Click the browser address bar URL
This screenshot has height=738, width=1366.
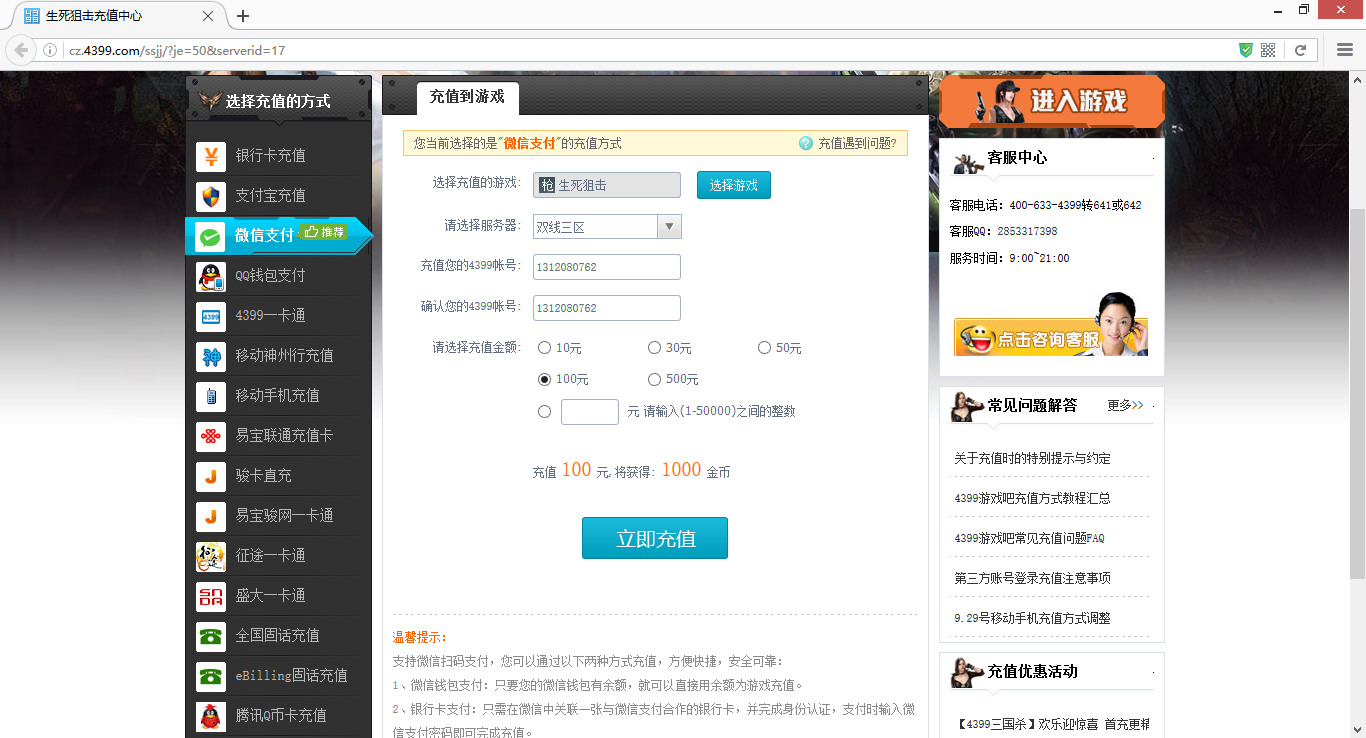(x=177, y=50)
